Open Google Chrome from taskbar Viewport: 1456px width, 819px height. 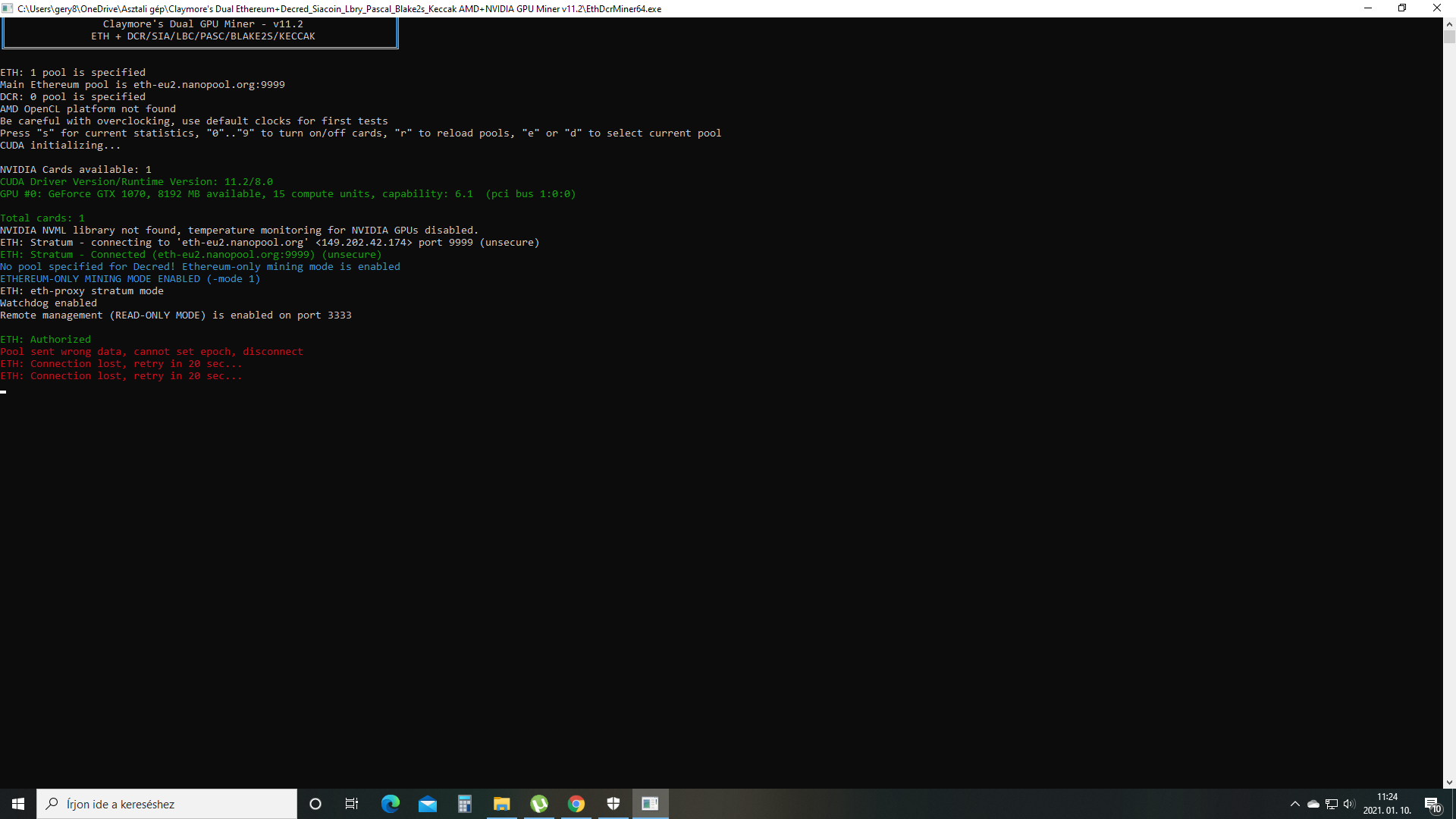click(576, 804)
